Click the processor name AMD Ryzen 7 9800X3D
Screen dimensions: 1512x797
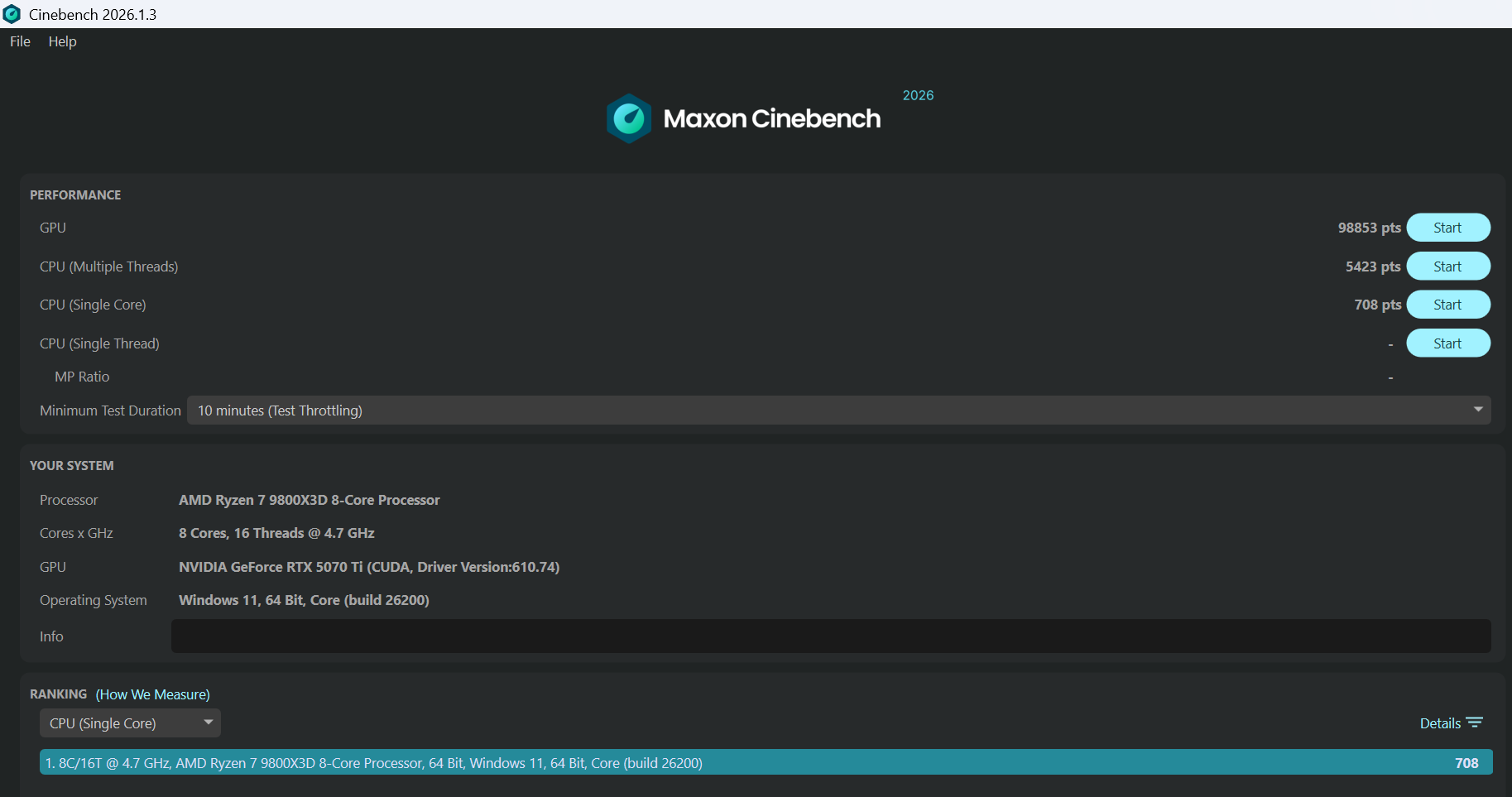(x=310, y=500)
